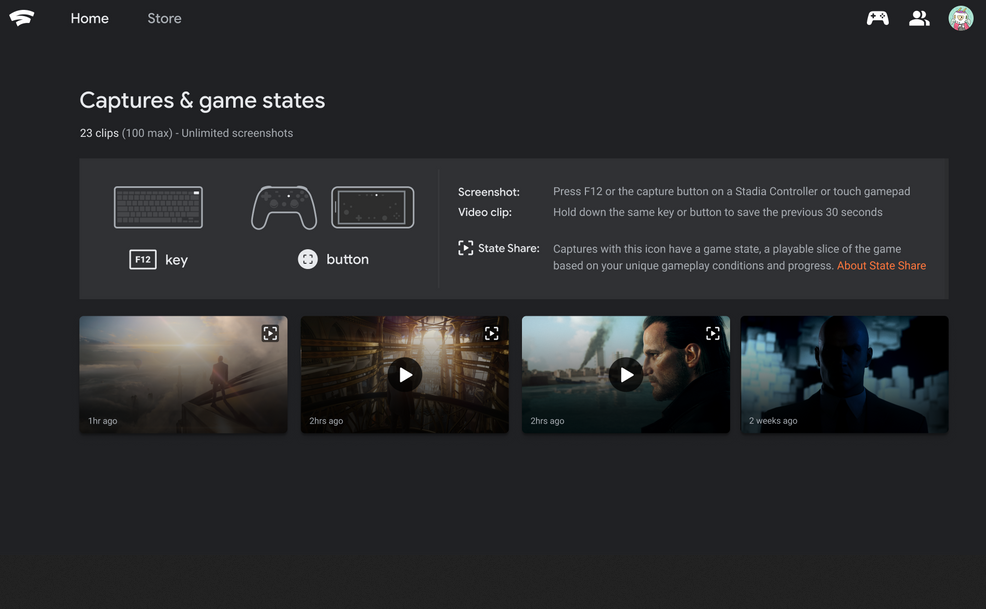Click the touch gamepad phone illustration

click(373, 207)
